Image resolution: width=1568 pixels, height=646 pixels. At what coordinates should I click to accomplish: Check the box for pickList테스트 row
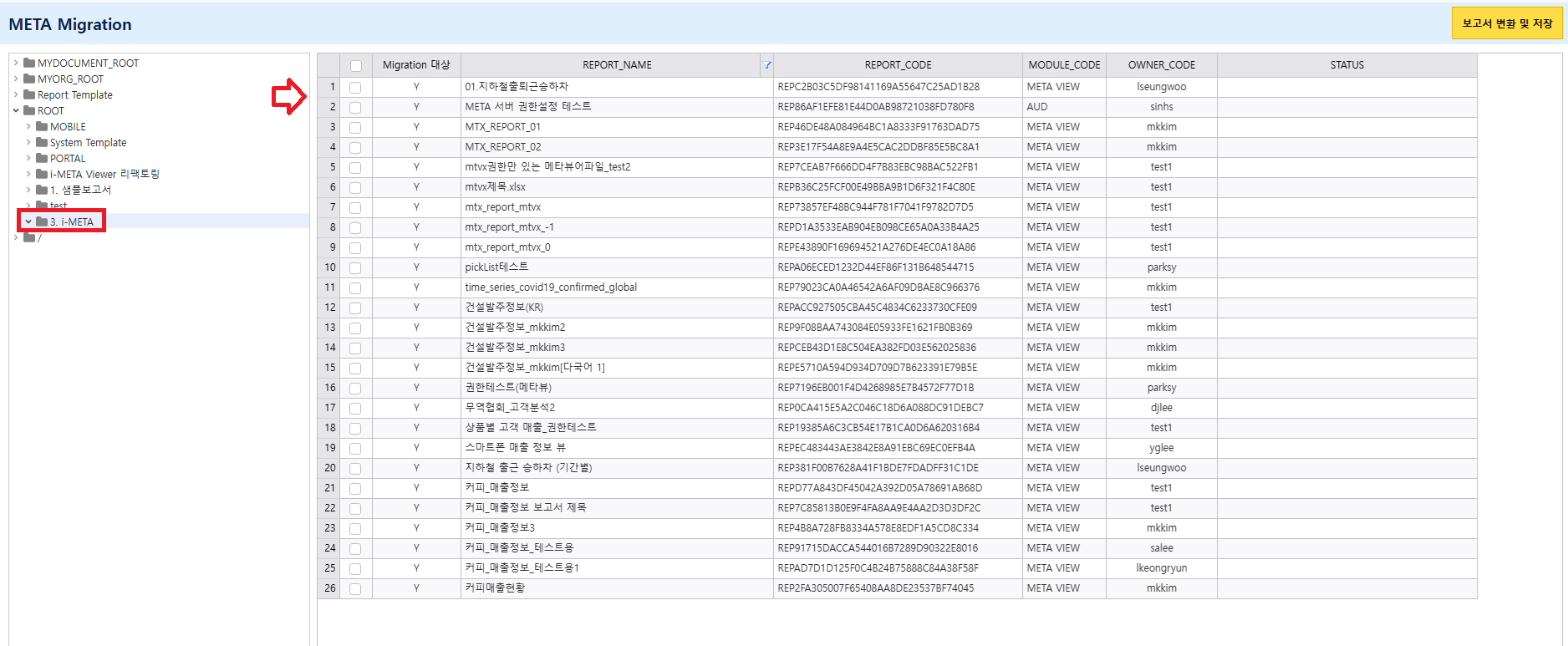[355, 267]
